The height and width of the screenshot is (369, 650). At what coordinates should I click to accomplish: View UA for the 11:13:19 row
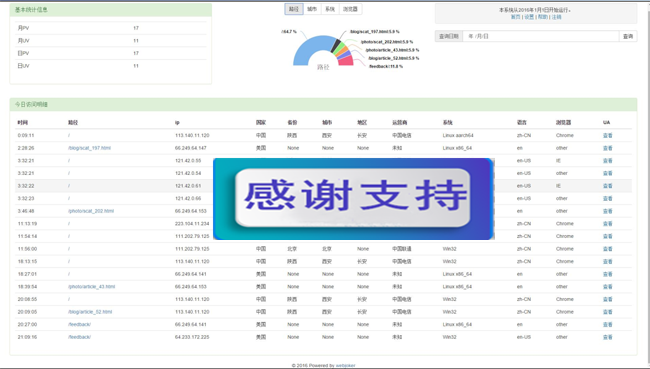point(607,223)
